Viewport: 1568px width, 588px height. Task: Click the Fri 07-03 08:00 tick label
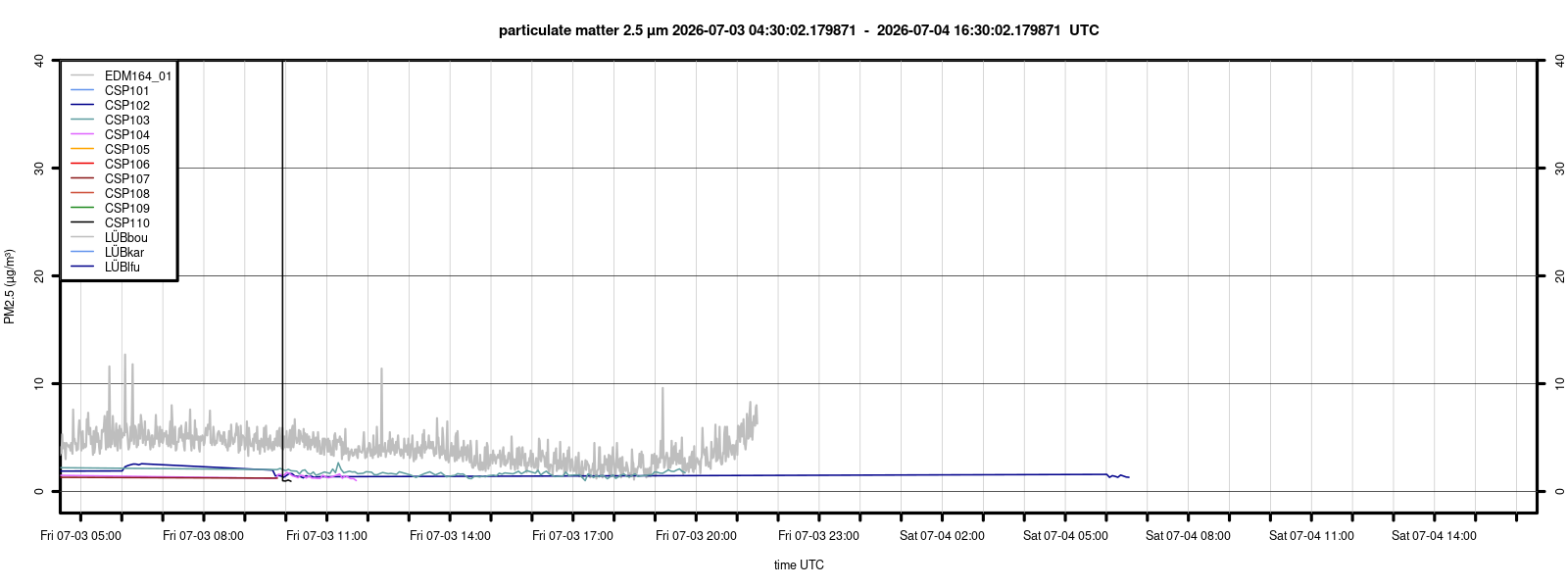point(204,535)
